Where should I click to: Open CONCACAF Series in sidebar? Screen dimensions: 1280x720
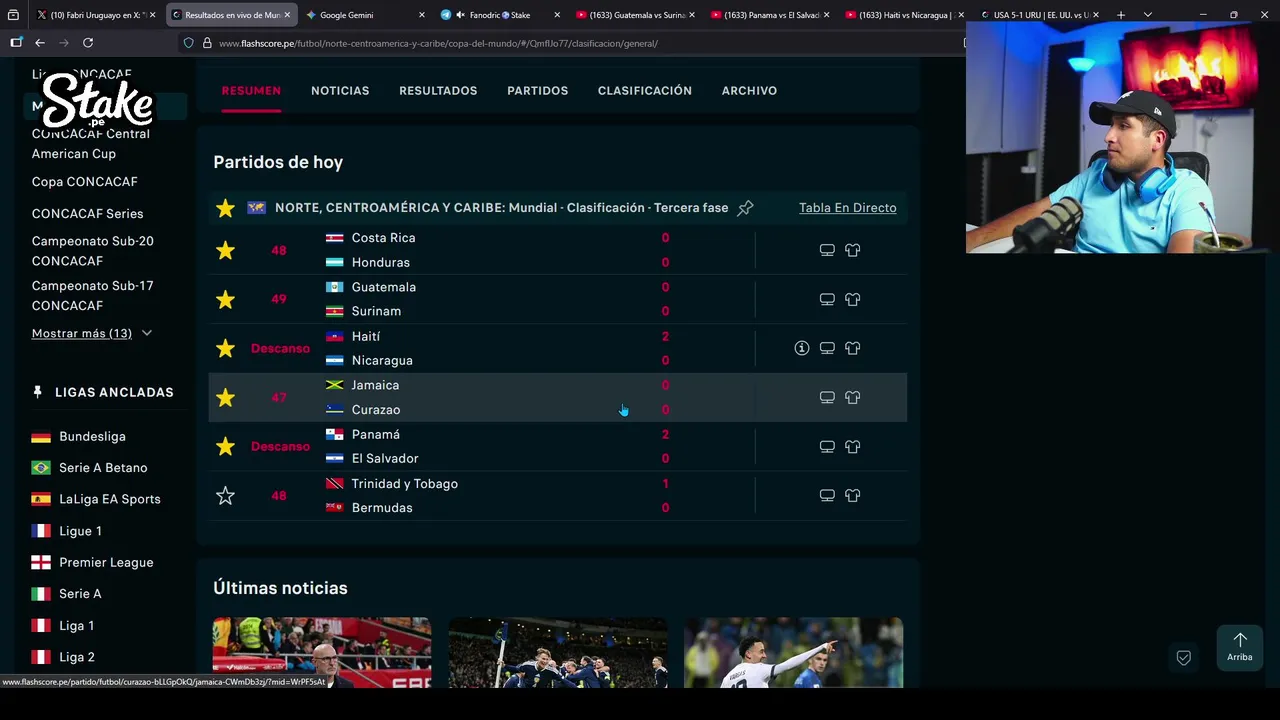pyautogui.click(x=87, y=214)
